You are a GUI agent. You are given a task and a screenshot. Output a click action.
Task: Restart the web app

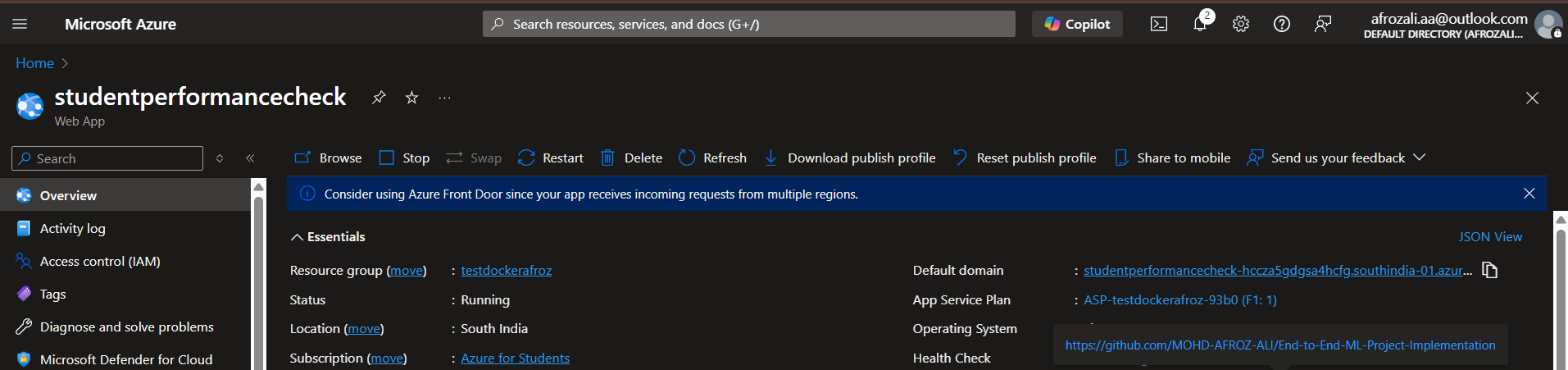tap(551, 158)
